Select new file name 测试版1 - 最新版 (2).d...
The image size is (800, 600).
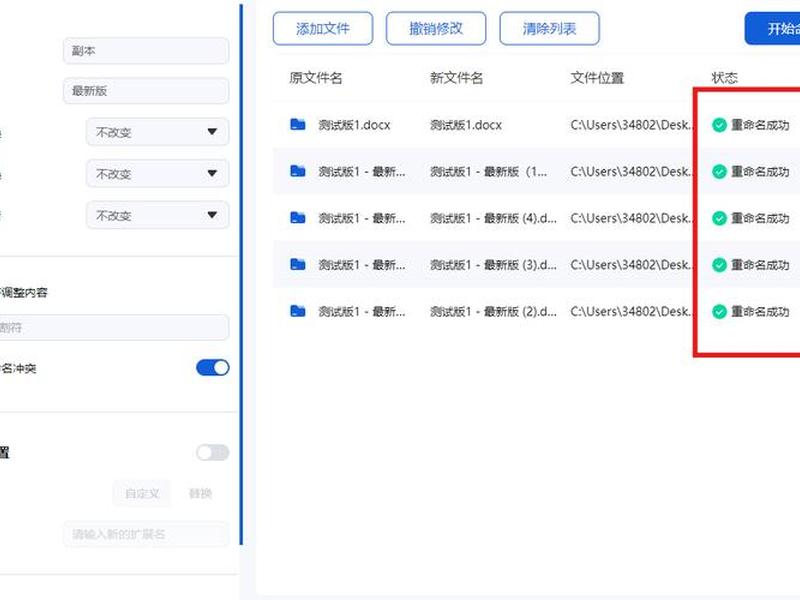(x=493, y=312)
